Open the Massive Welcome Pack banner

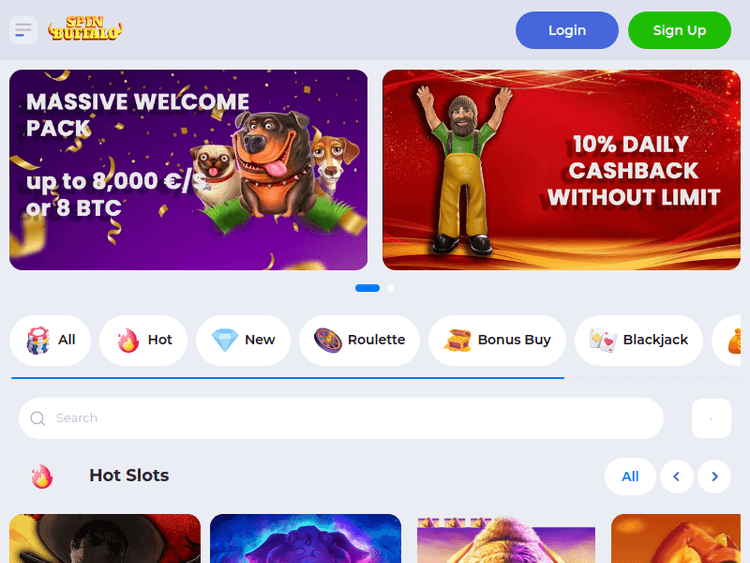pos(188,170)
